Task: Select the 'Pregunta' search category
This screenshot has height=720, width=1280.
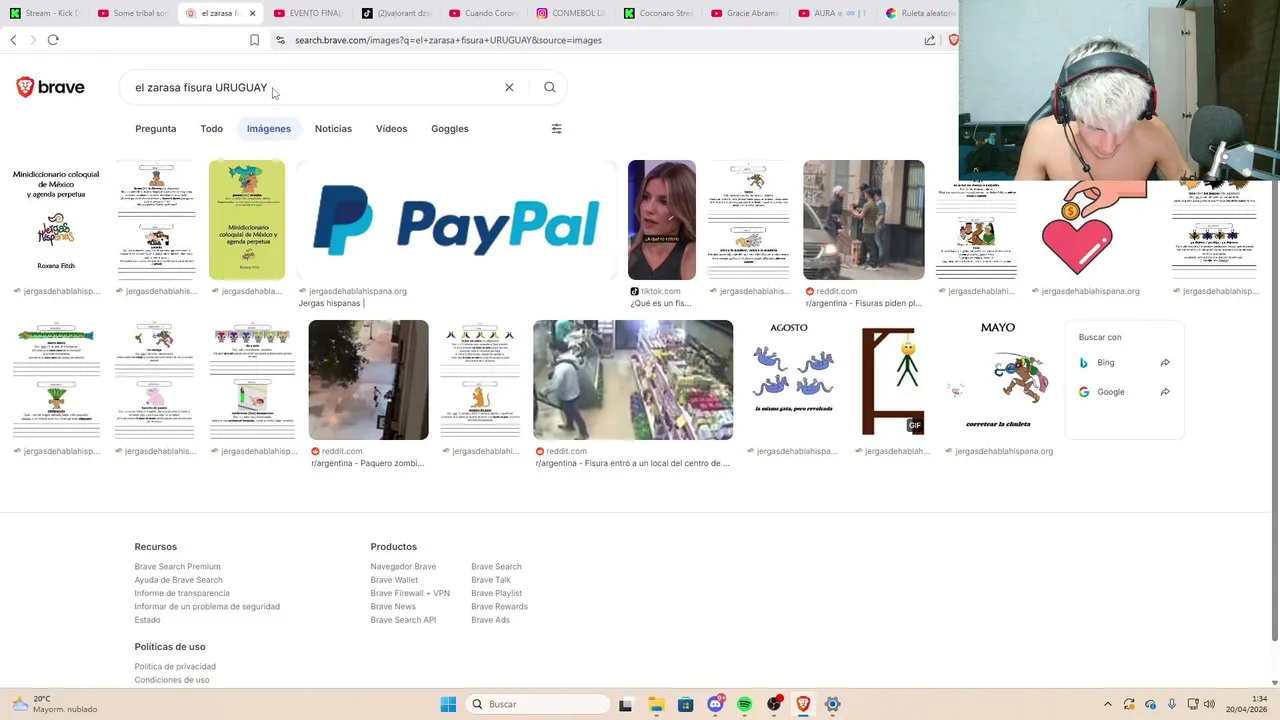Action: pyautogui.click(x=156, y=129)
